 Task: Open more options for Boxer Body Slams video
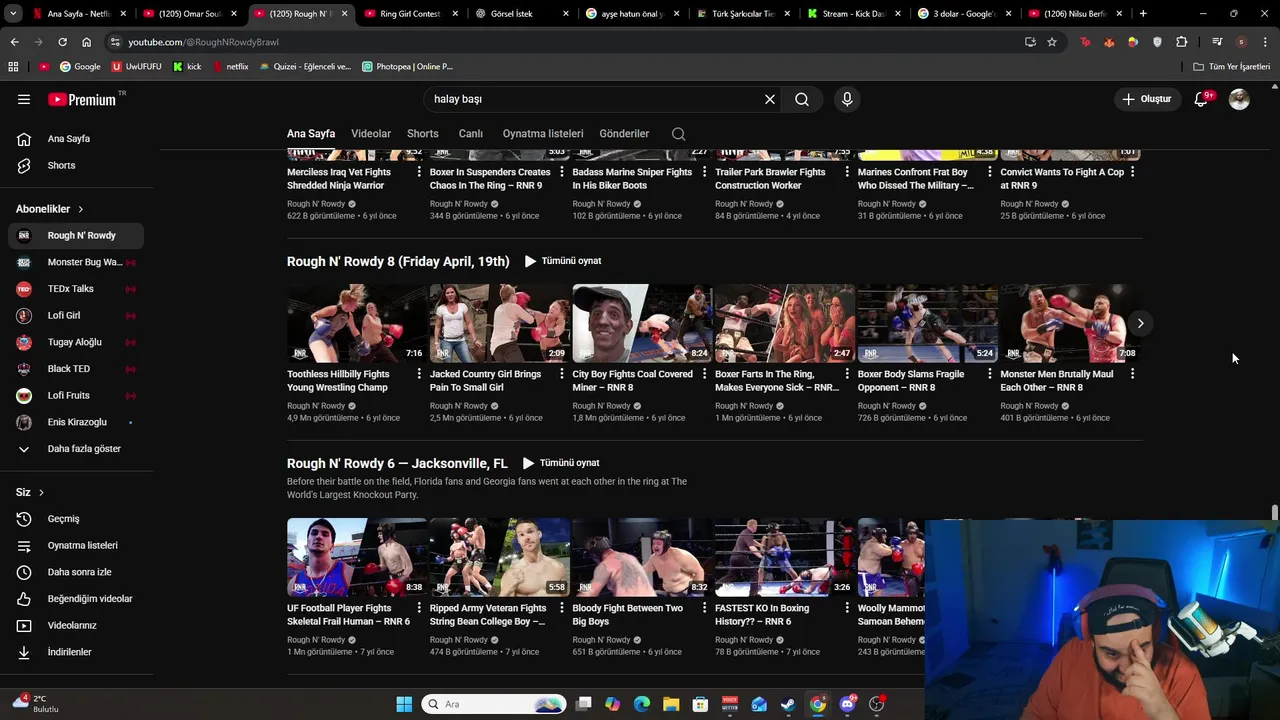point(989,374)
